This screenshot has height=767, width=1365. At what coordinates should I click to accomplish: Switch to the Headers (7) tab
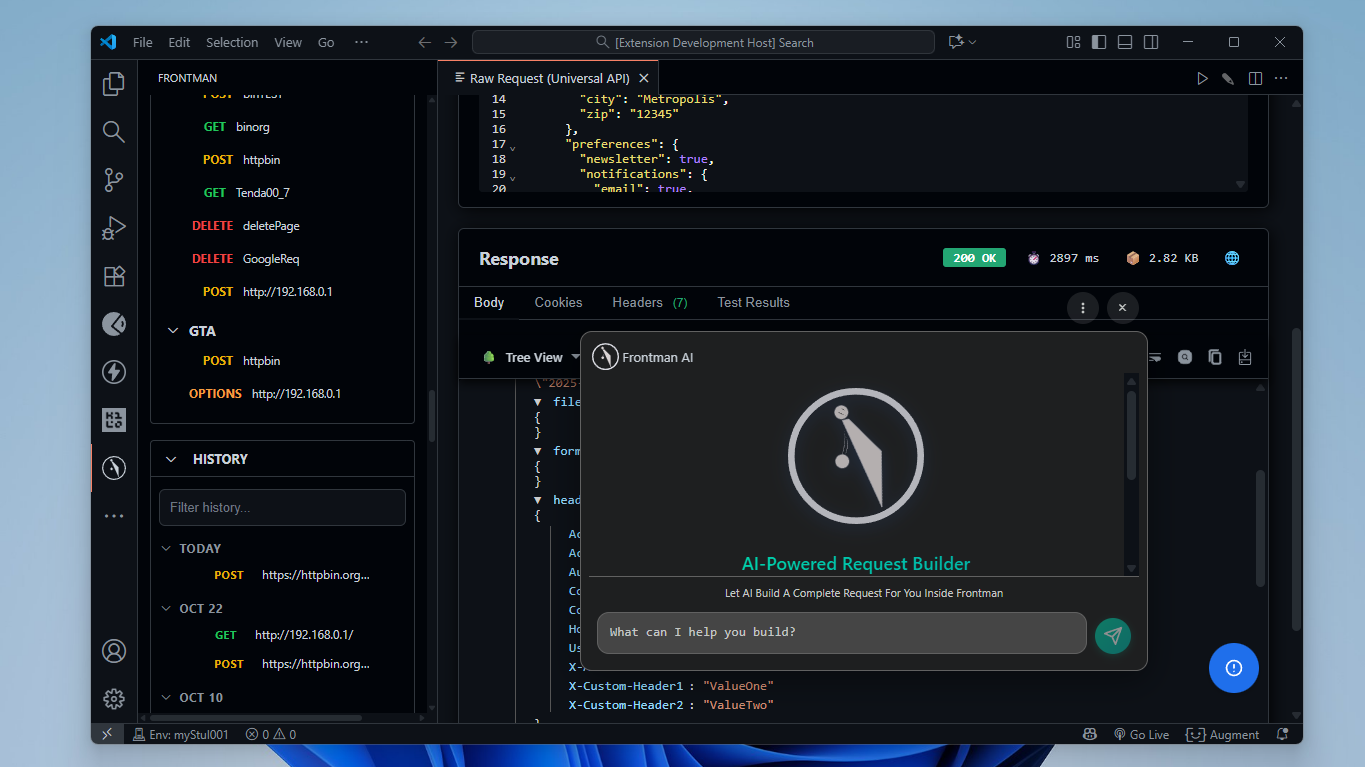point(650,302)
